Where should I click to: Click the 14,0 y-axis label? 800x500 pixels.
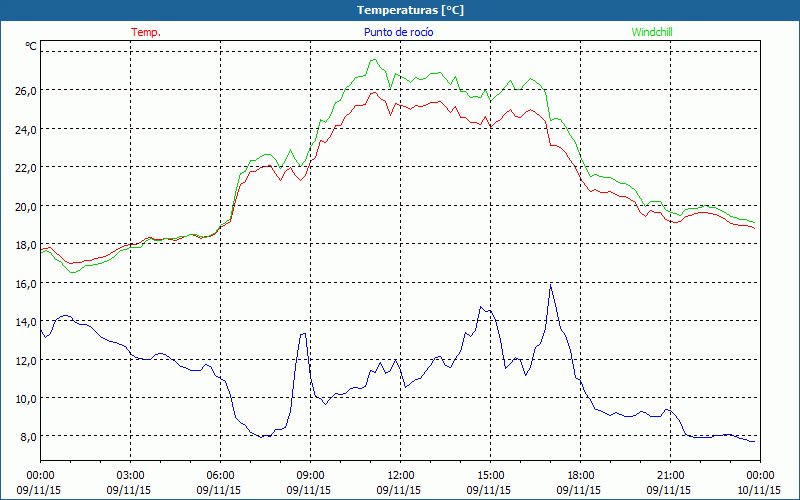(x=26, y=321)
